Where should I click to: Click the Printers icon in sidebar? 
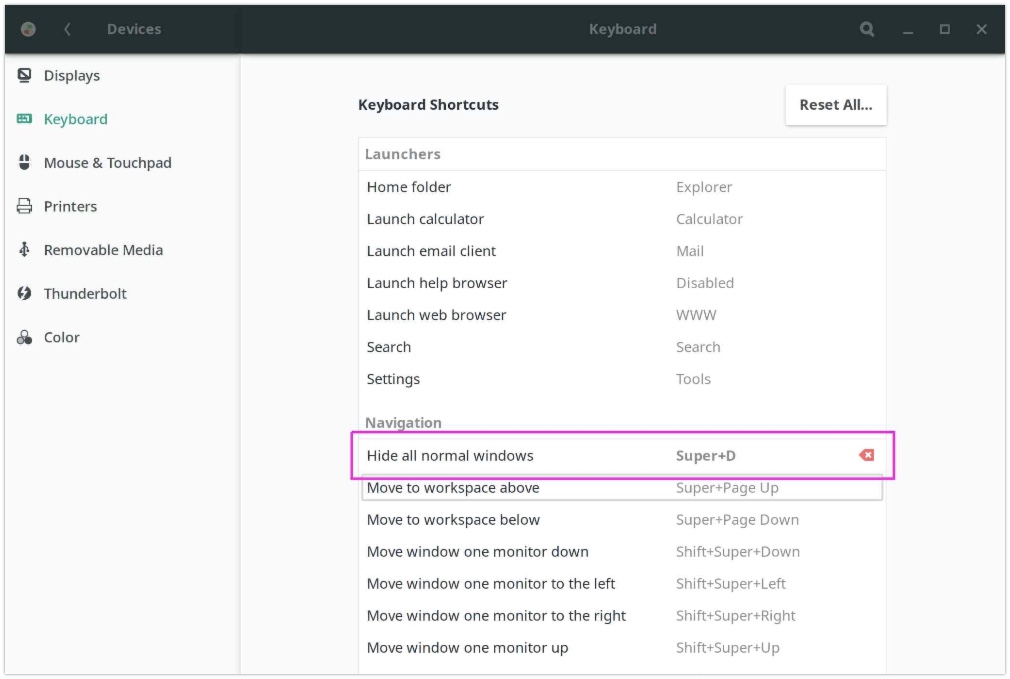(25, 207)
